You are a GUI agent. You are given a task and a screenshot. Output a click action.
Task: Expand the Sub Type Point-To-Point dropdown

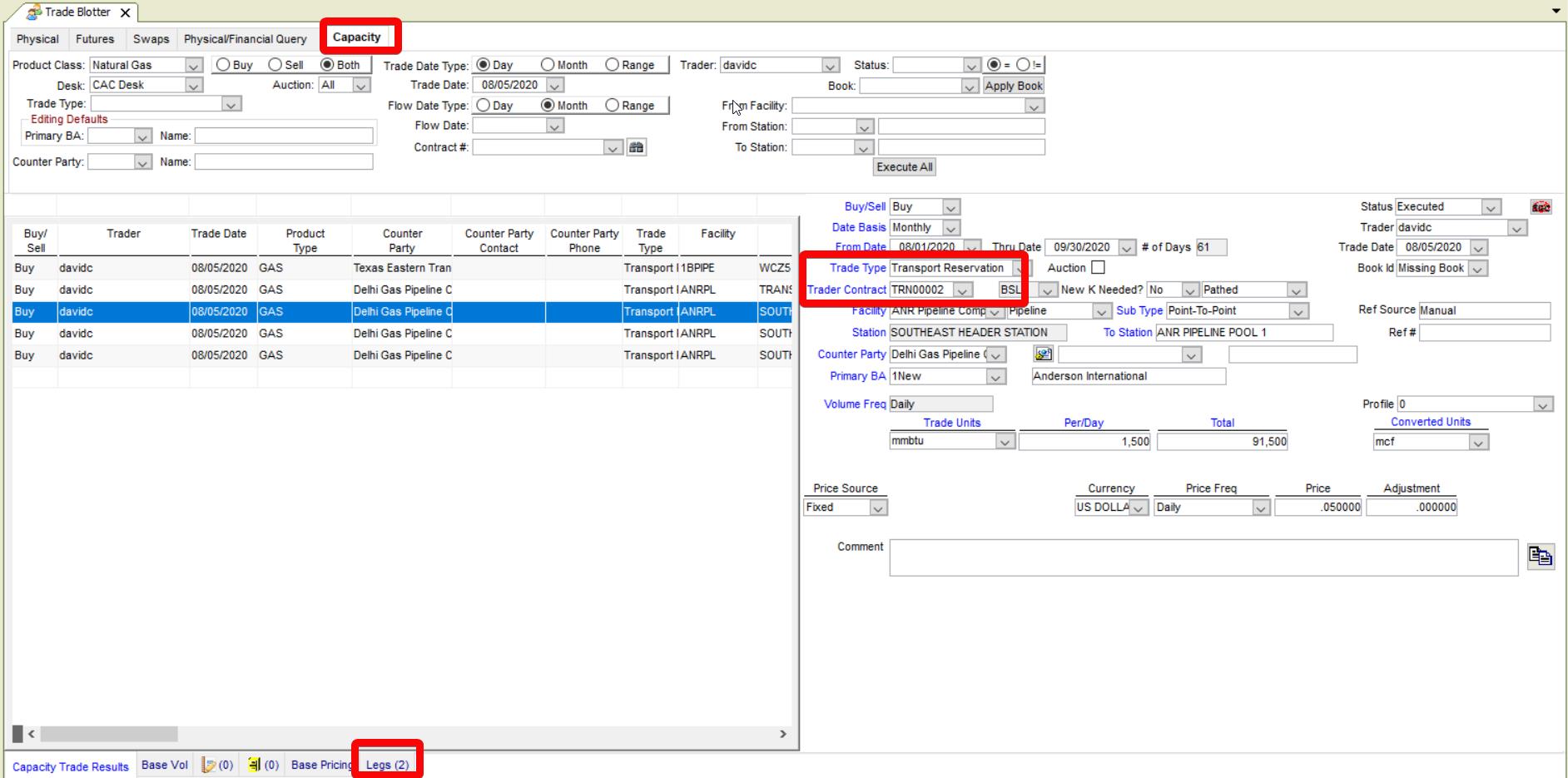1298,311
